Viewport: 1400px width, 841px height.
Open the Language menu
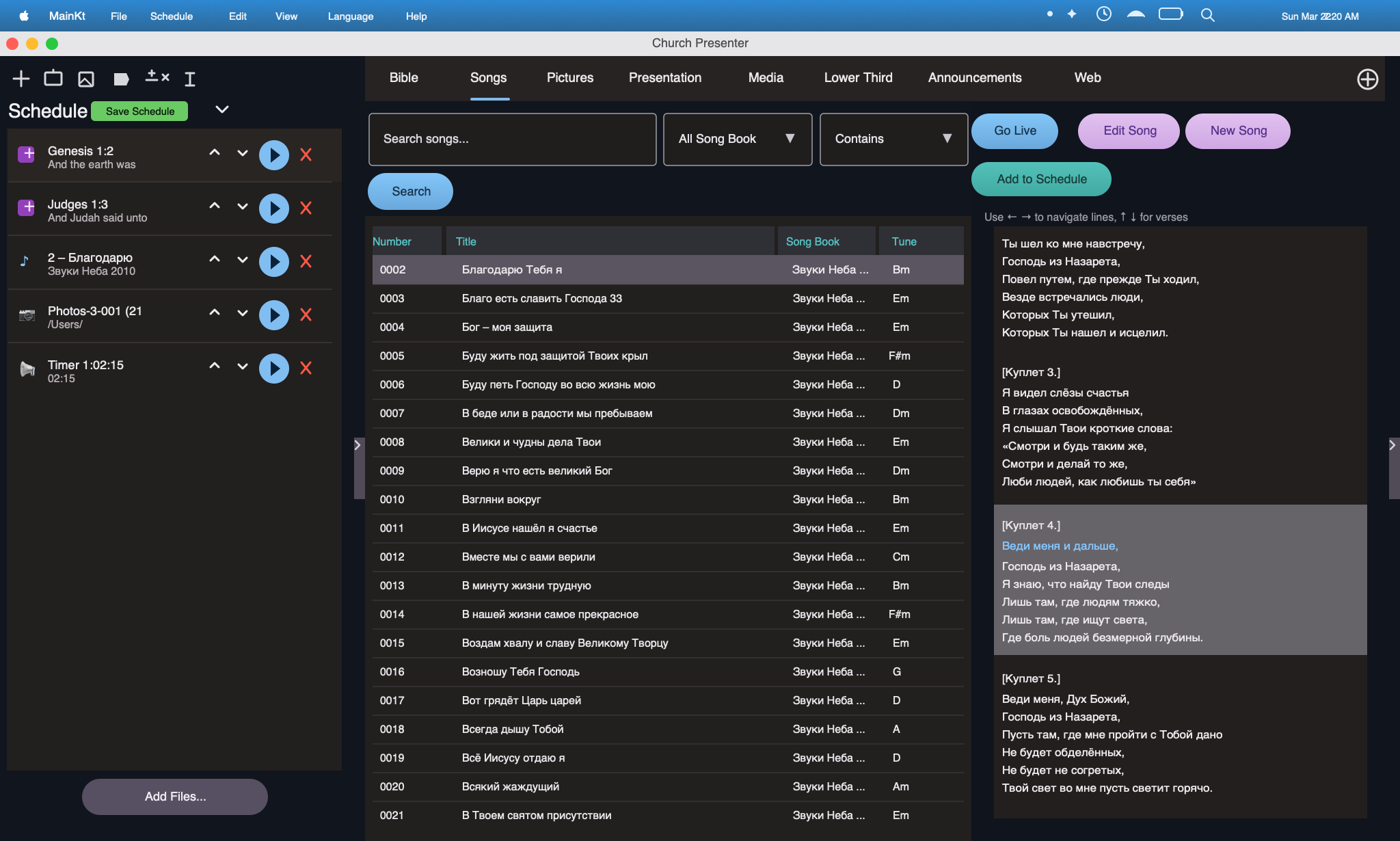(x=350, y=16)
